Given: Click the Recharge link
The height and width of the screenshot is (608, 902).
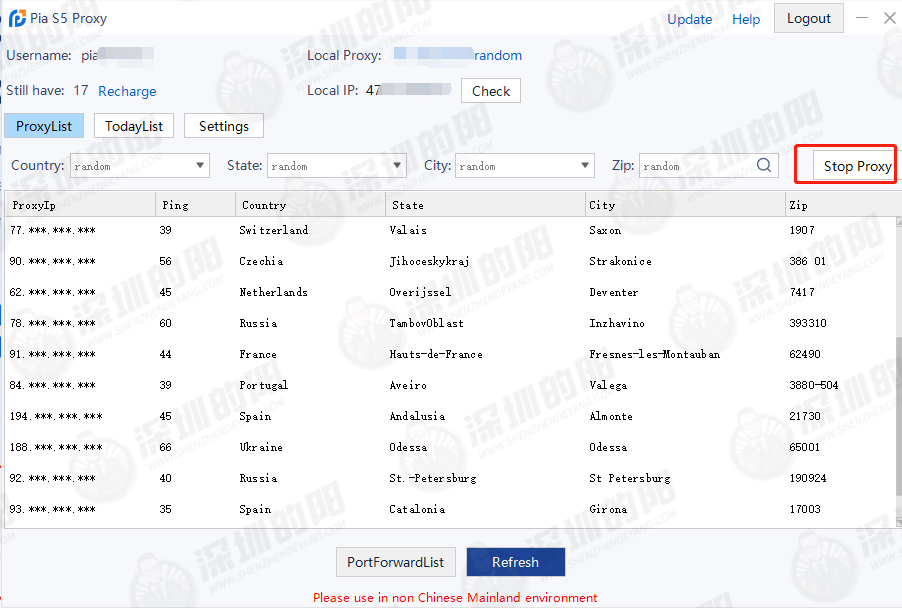Looking at the screenshot, I should pyautogui.click(x=127, y=91).
